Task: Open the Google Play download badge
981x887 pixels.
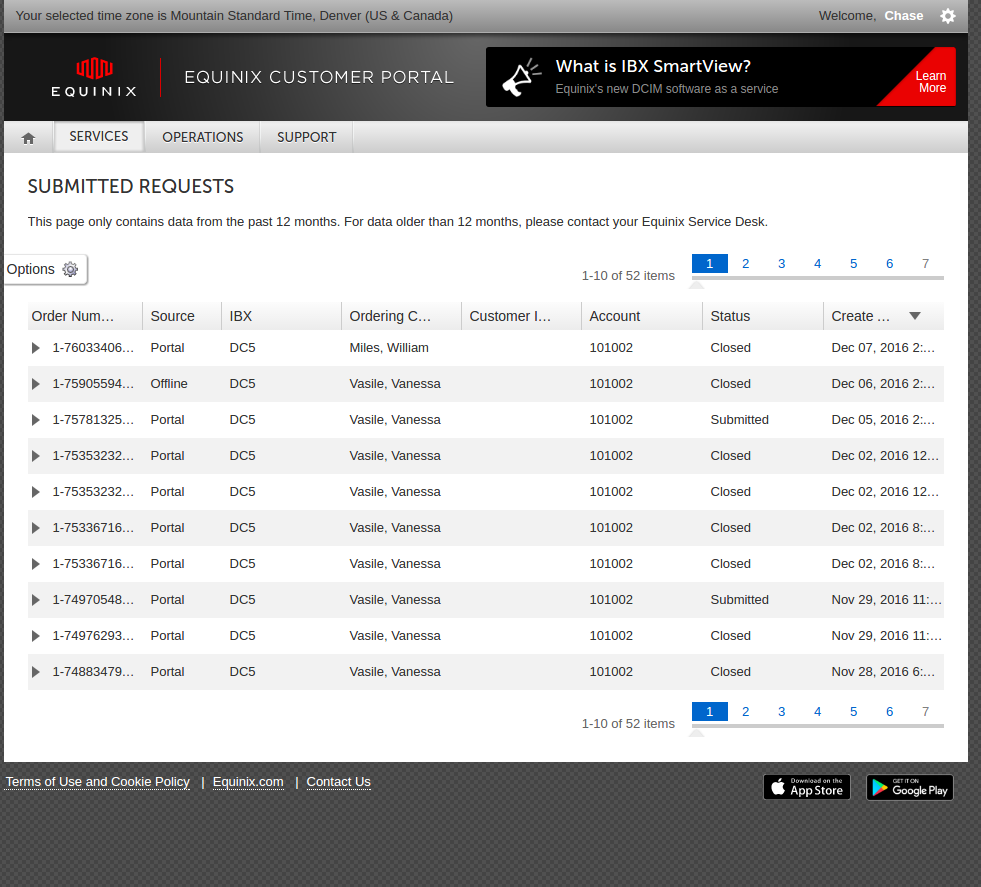Action: tap(909, 787)
